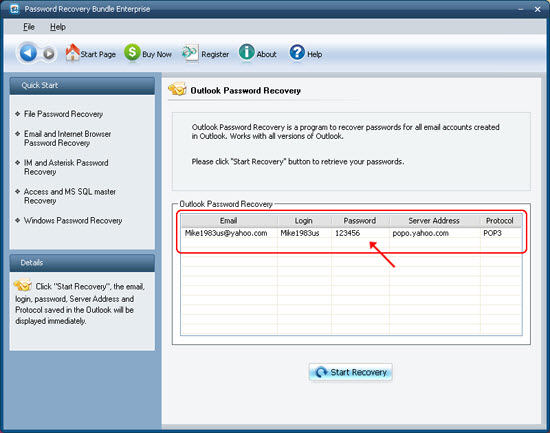Click the Quick Start panel header

pos(82,85)
